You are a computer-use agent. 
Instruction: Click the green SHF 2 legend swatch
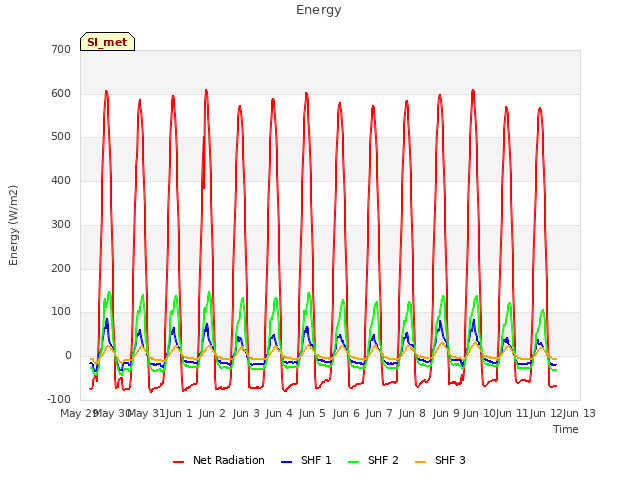point(353,462)
